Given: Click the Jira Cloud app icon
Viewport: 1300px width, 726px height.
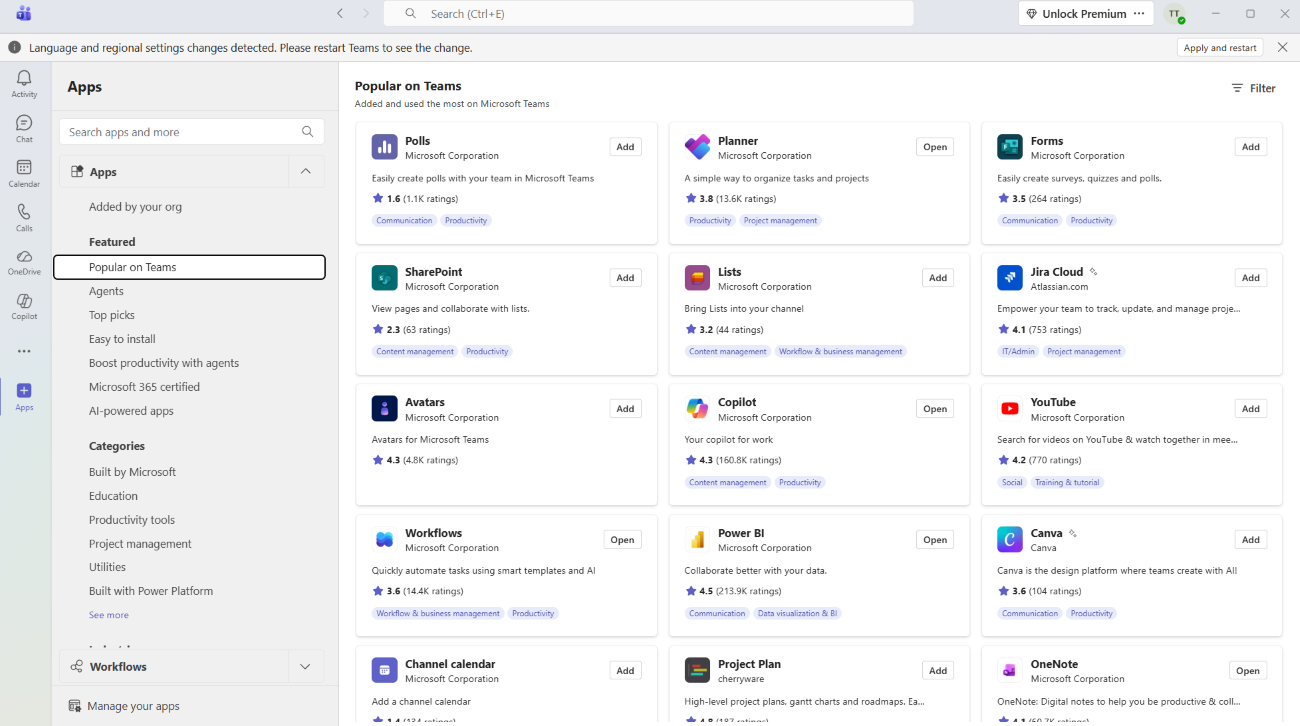Looking at the screenshot, I should click(x=1010, y=278).
